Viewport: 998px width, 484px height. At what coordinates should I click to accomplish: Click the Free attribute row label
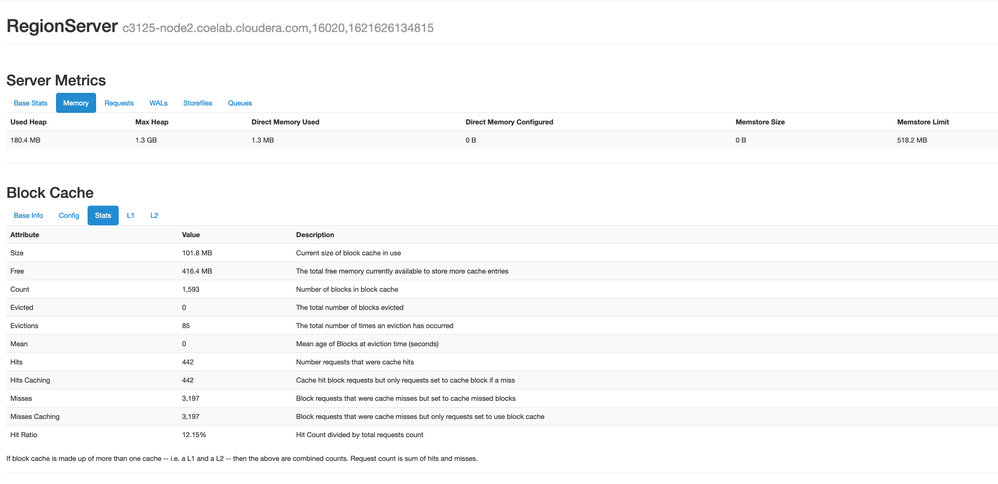coord(17,271)
